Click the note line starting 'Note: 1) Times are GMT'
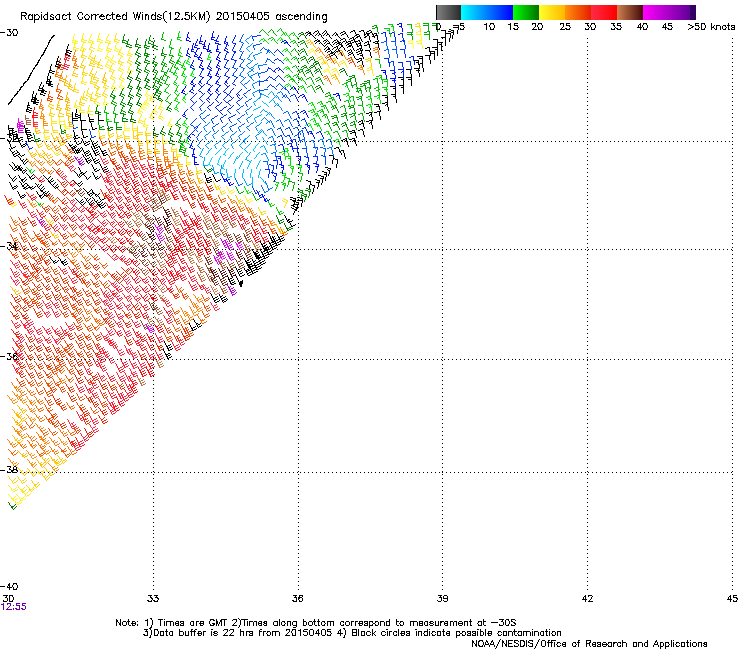This screenshot has width=740, height=650. click(316, 623)
